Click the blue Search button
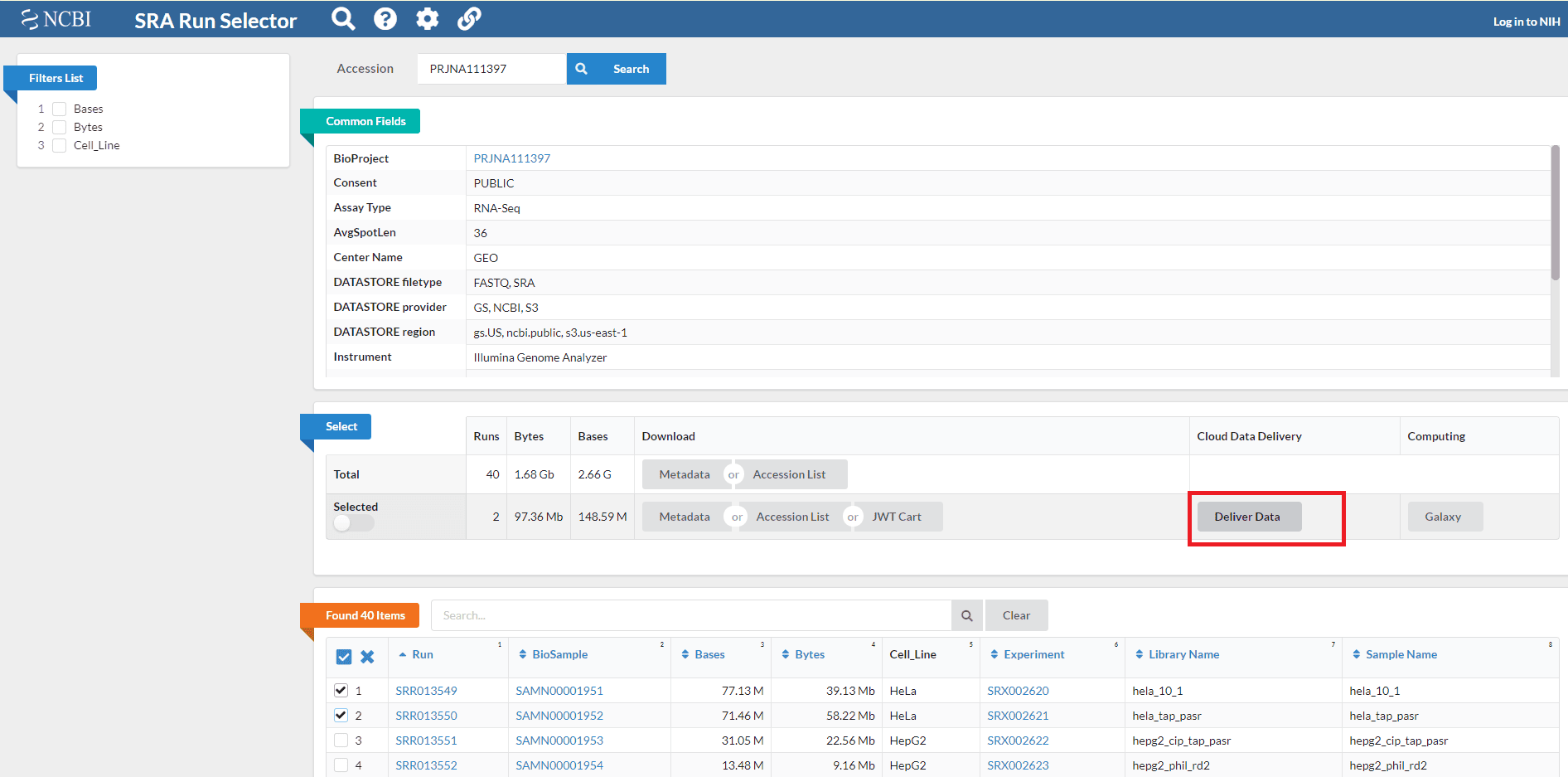1568x777 pixels. coord(617,69)
